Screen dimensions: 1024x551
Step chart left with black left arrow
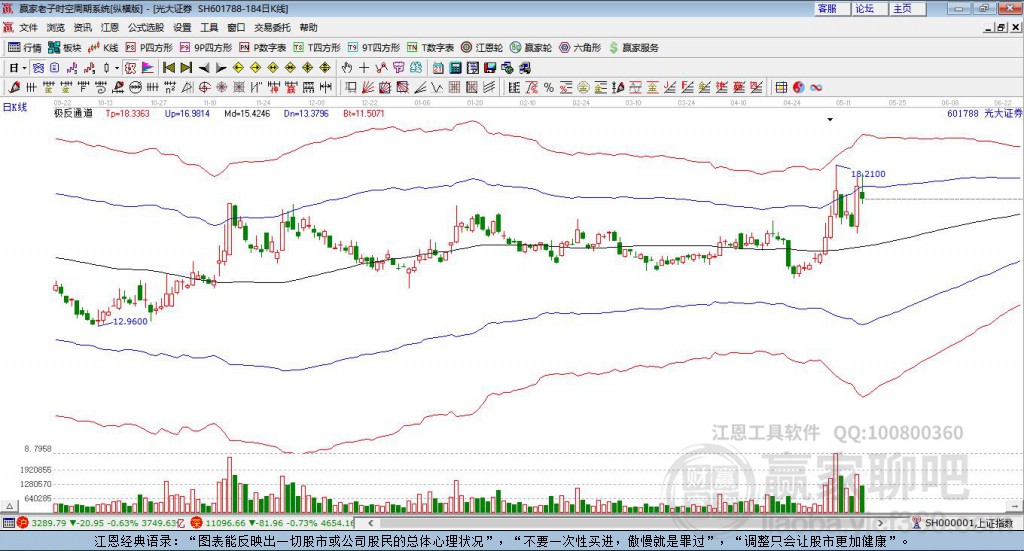[x=204, y=67]
